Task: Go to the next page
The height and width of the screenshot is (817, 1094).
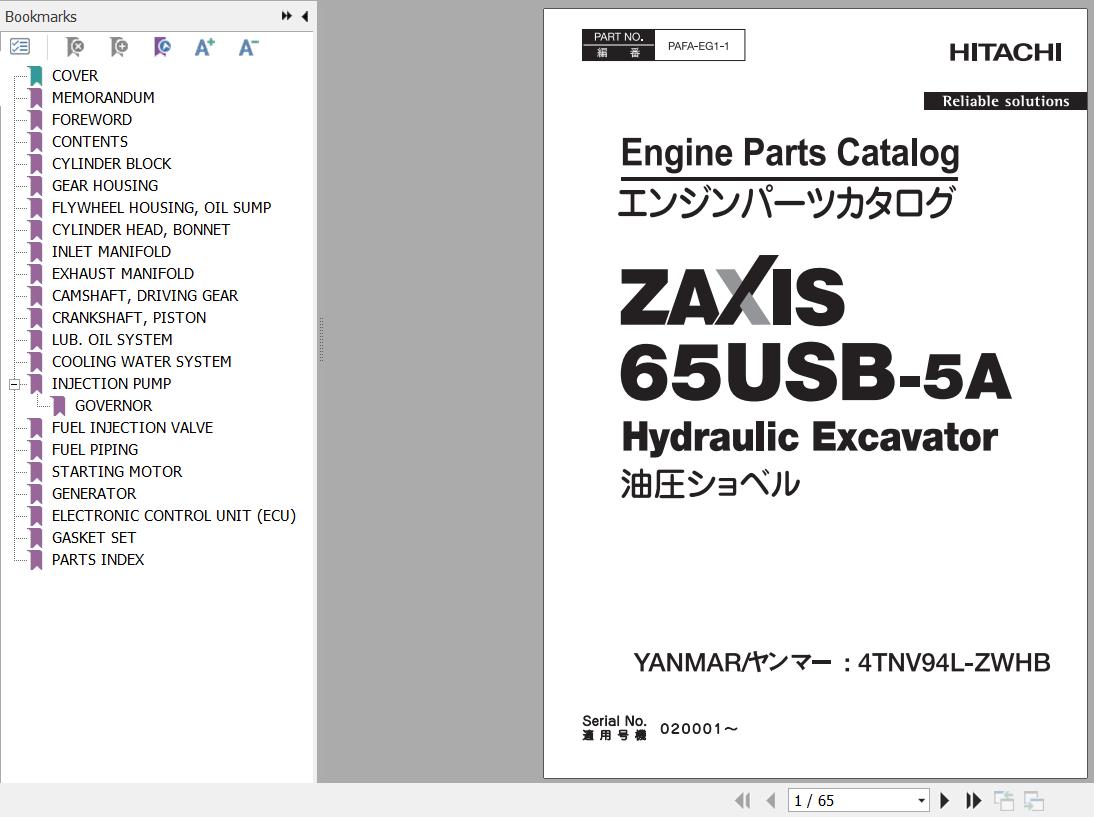Action: point(945,800)
